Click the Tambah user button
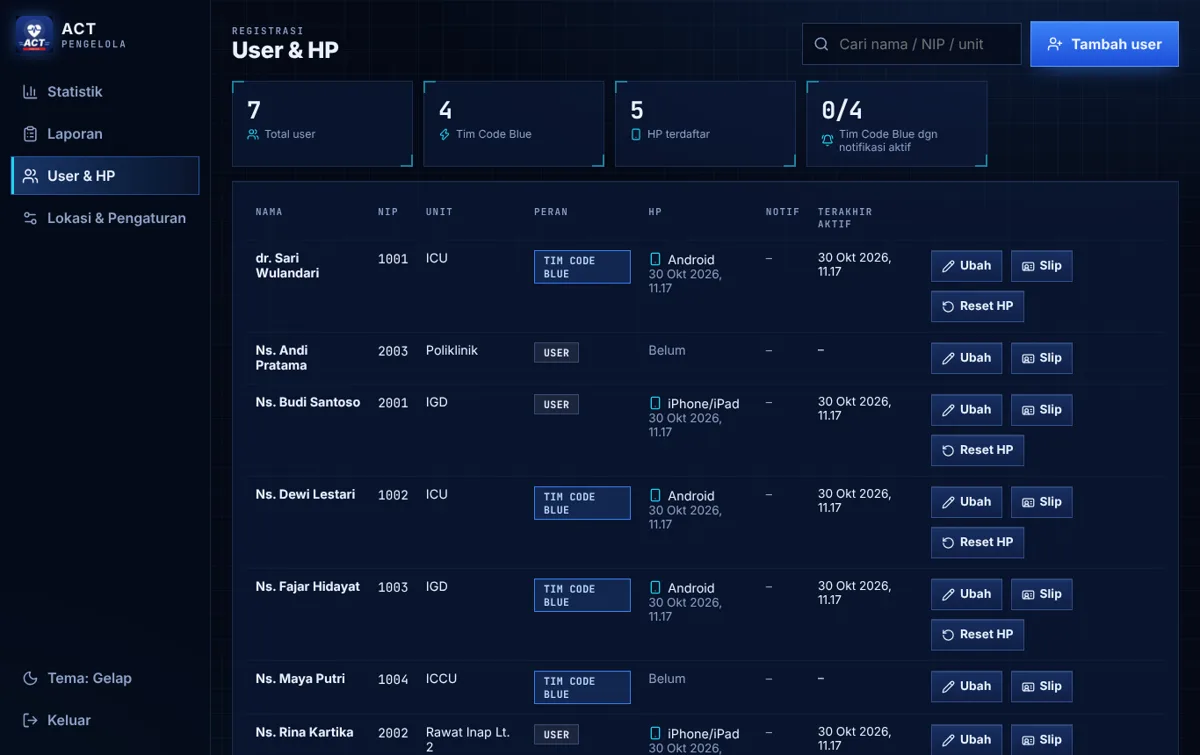This screenshot has height=755, width=1200. [1105, 44]
